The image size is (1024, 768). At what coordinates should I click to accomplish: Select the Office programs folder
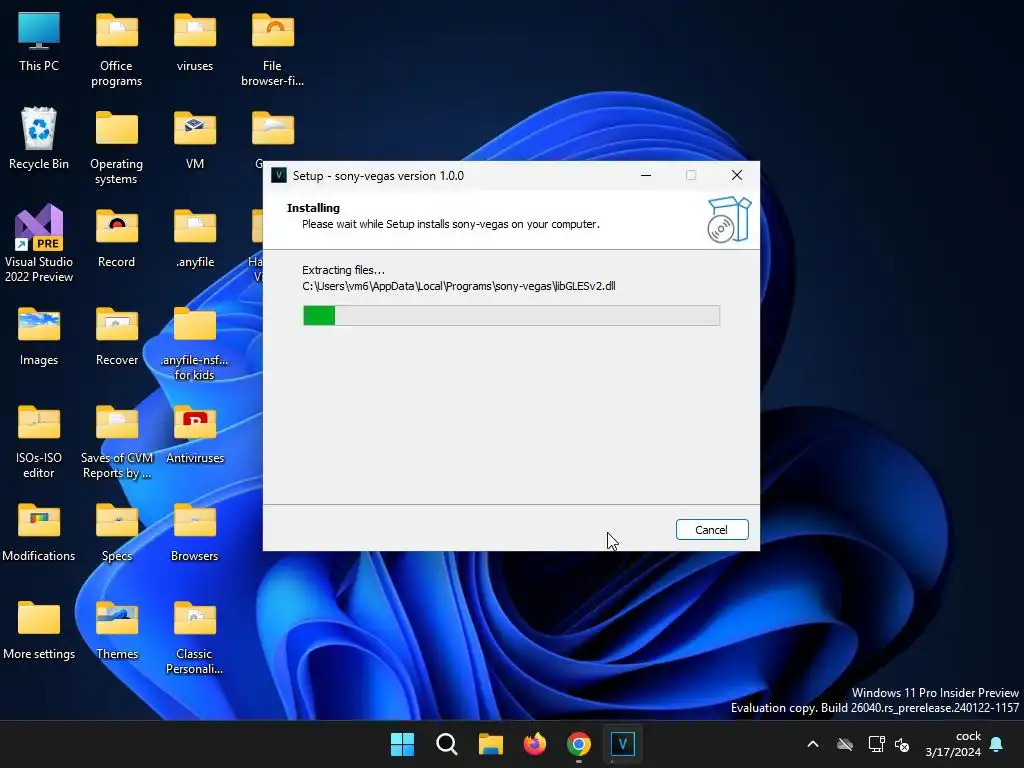pos(116,50)
